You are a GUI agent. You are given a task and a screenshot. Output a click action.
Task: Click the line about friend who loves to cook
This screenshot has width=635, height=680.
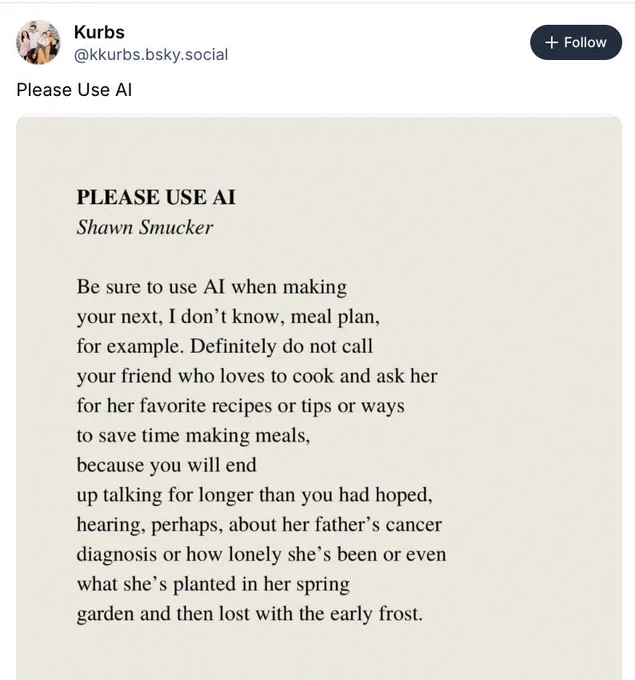click(257, 376)
